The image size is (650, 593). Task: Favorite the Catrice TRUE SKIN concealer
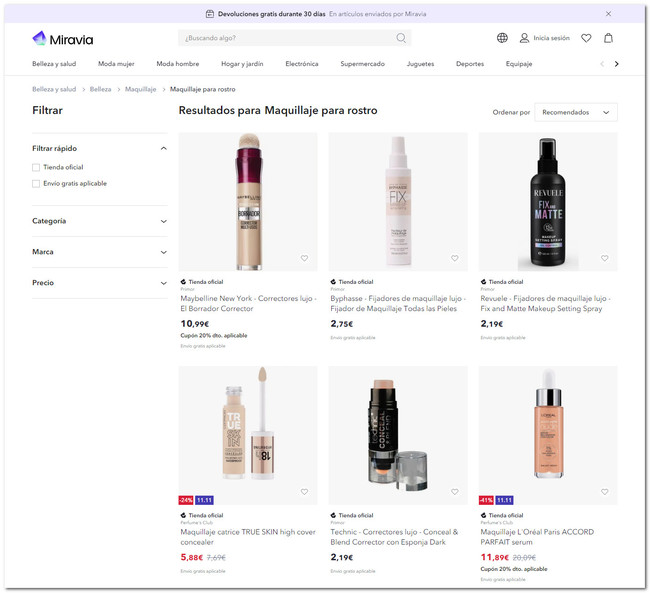(x=304, y=491)
